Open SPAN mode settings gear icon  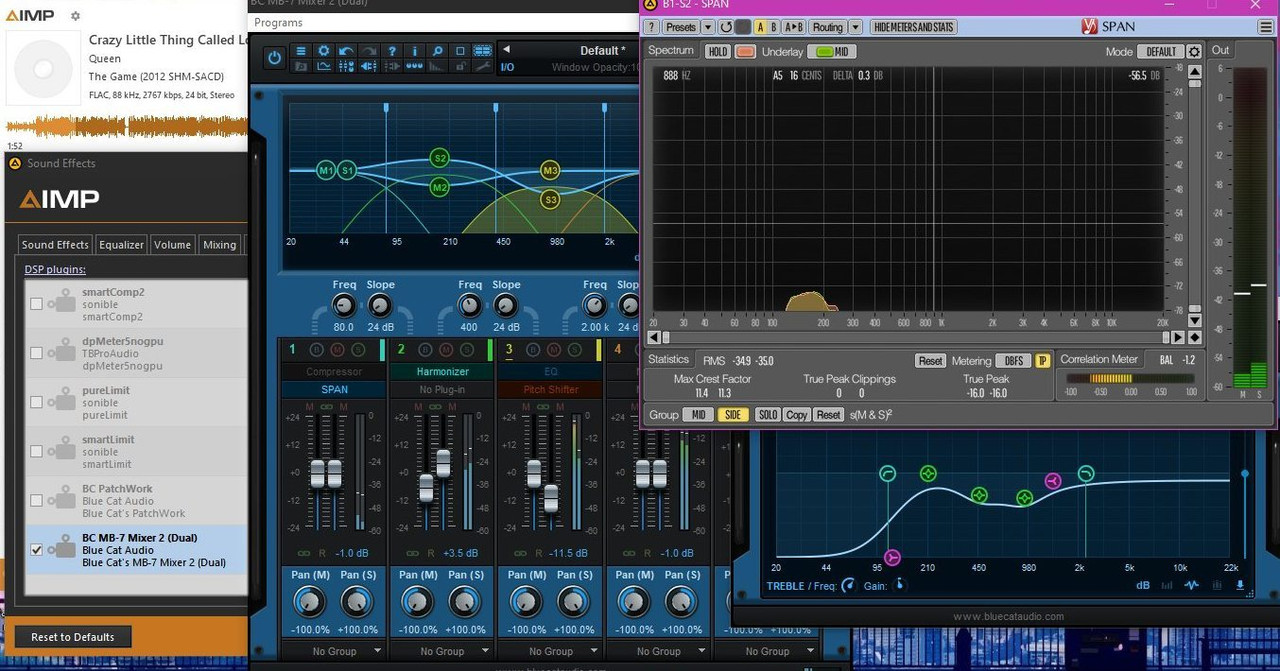(1194, 52)
